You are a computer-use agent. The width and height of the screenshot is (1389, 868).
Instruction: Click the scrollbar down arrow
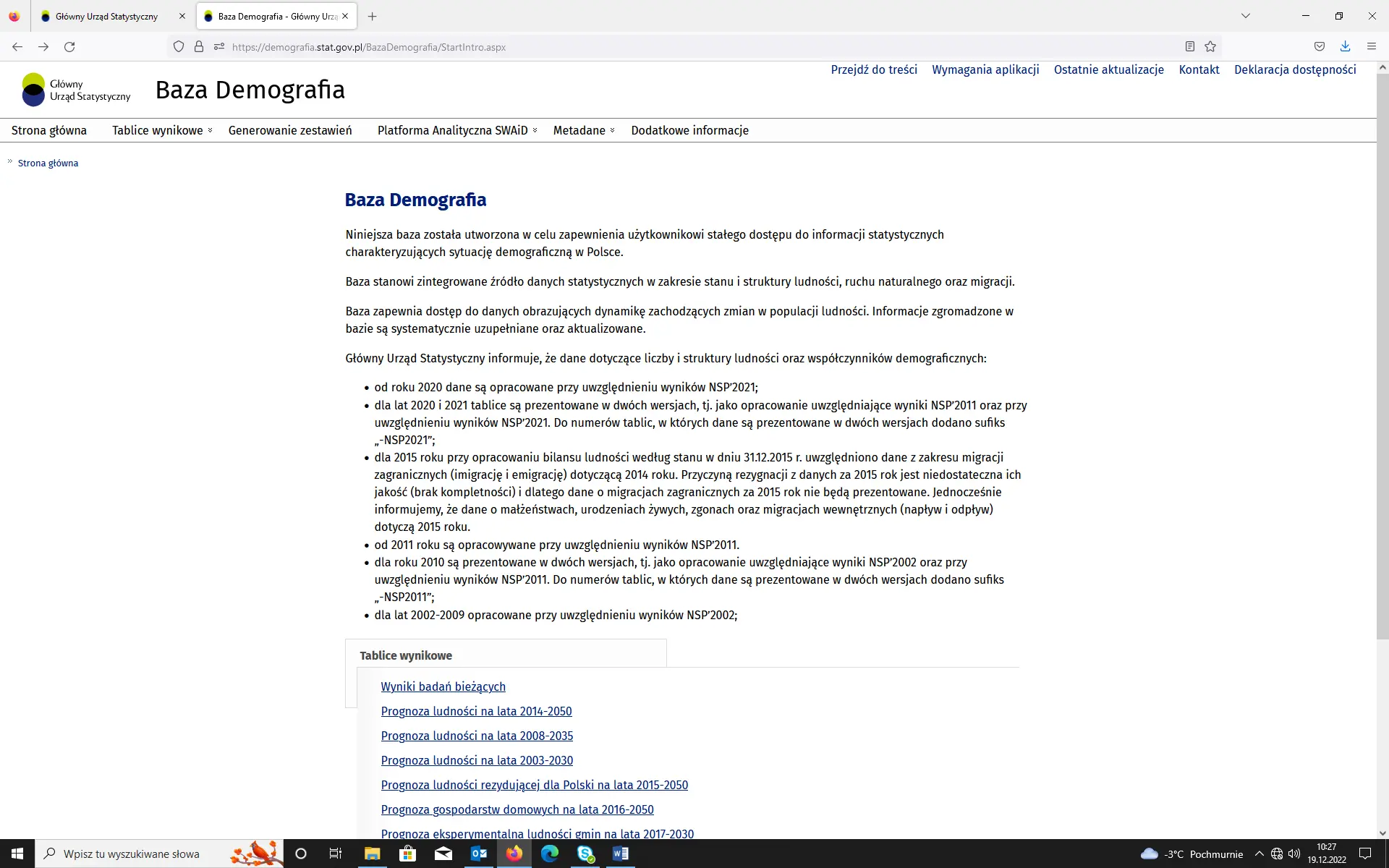point(1382,833)
